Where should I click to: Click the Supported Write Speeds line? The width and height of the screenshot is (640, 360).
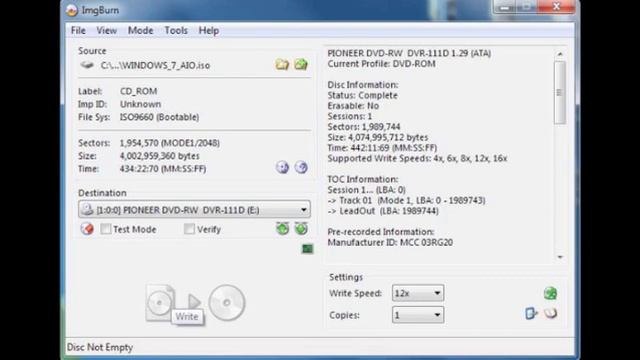pos(417,158)
